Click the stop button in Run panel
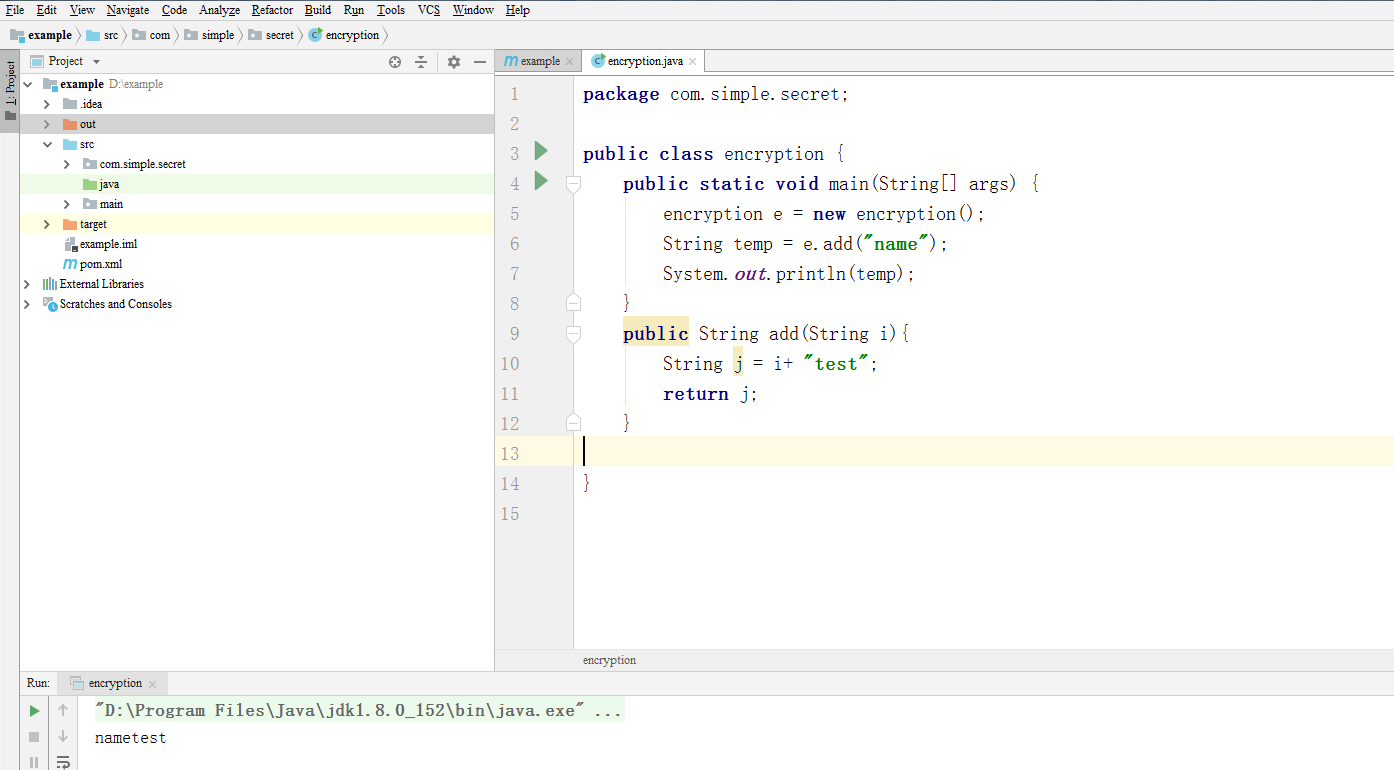This screenshot has height=770, width=1394. [x=34, y=737]
